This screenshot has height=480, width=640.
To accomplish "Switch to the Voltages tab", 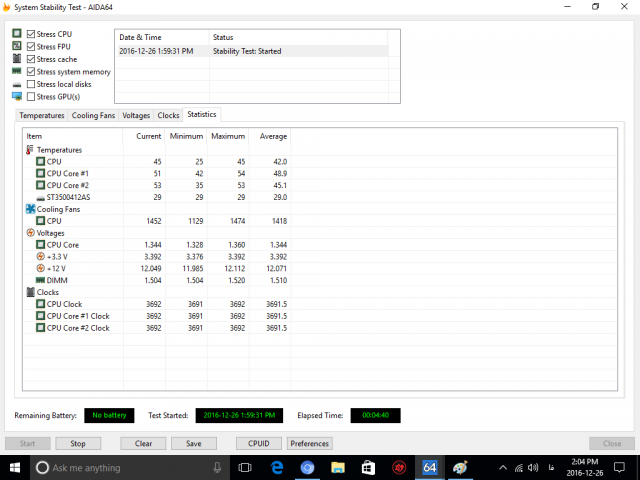I will pyautogui.click(x=136, y=116).
